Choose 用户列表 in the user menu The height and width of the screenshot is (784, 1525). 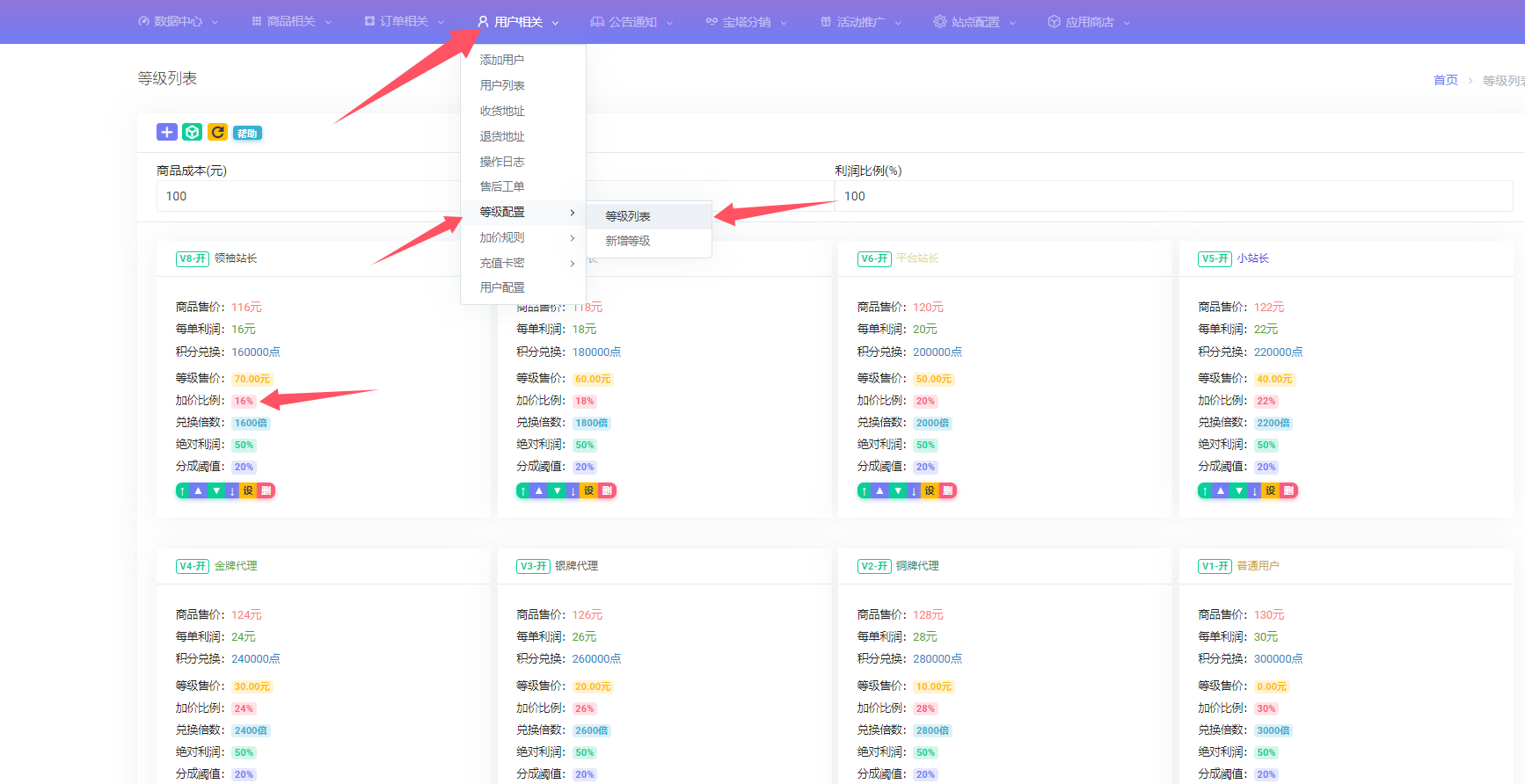click(502, 85)
